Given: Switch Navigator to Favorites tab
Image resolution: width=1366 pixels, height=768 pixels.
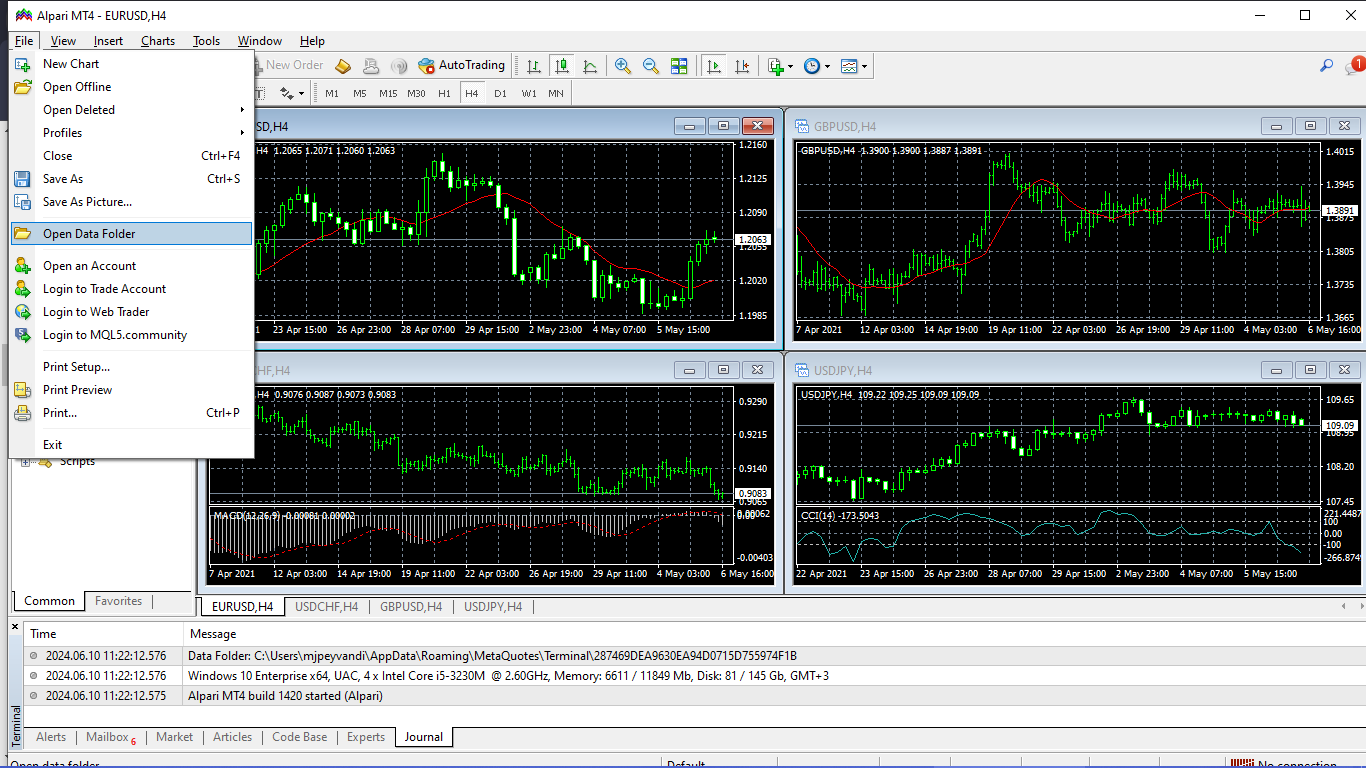Looking at the screenshot, I should click(x=119, y=601).
